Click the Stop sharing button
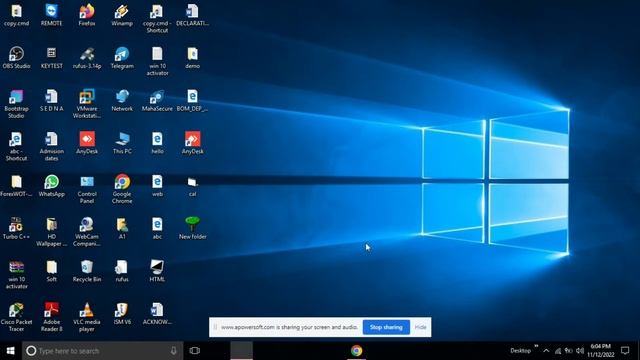Viewport: 640px width, 360px height. (x=386, y=327)
